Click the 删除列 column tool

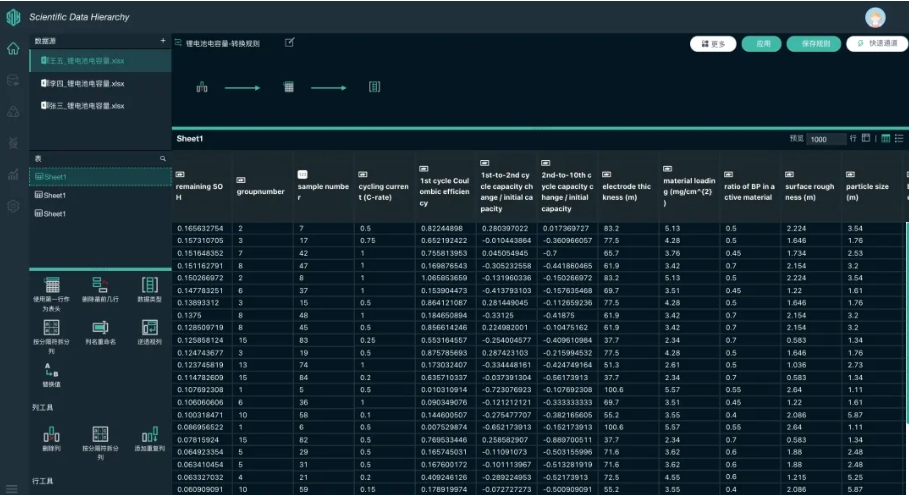[x=52, y=434]
